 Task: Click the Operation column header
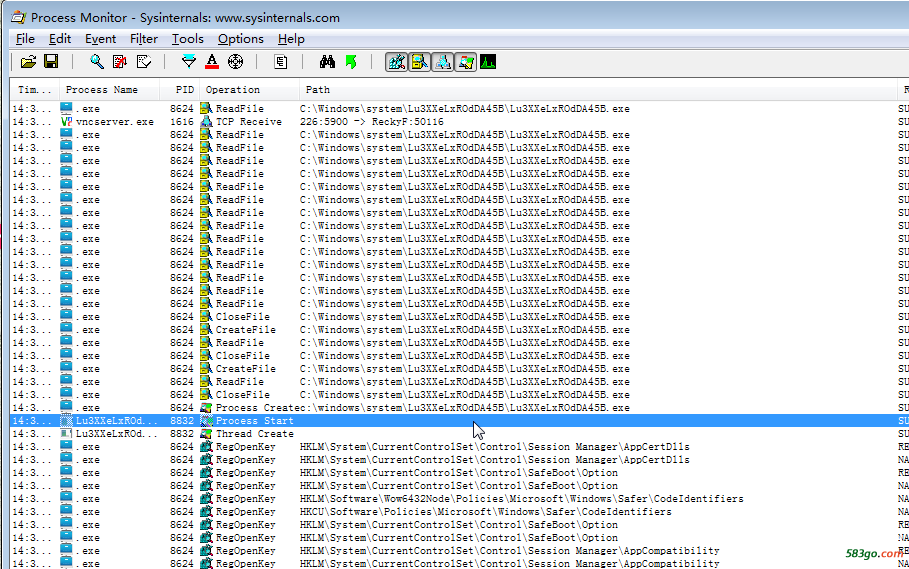click(249, 90)
